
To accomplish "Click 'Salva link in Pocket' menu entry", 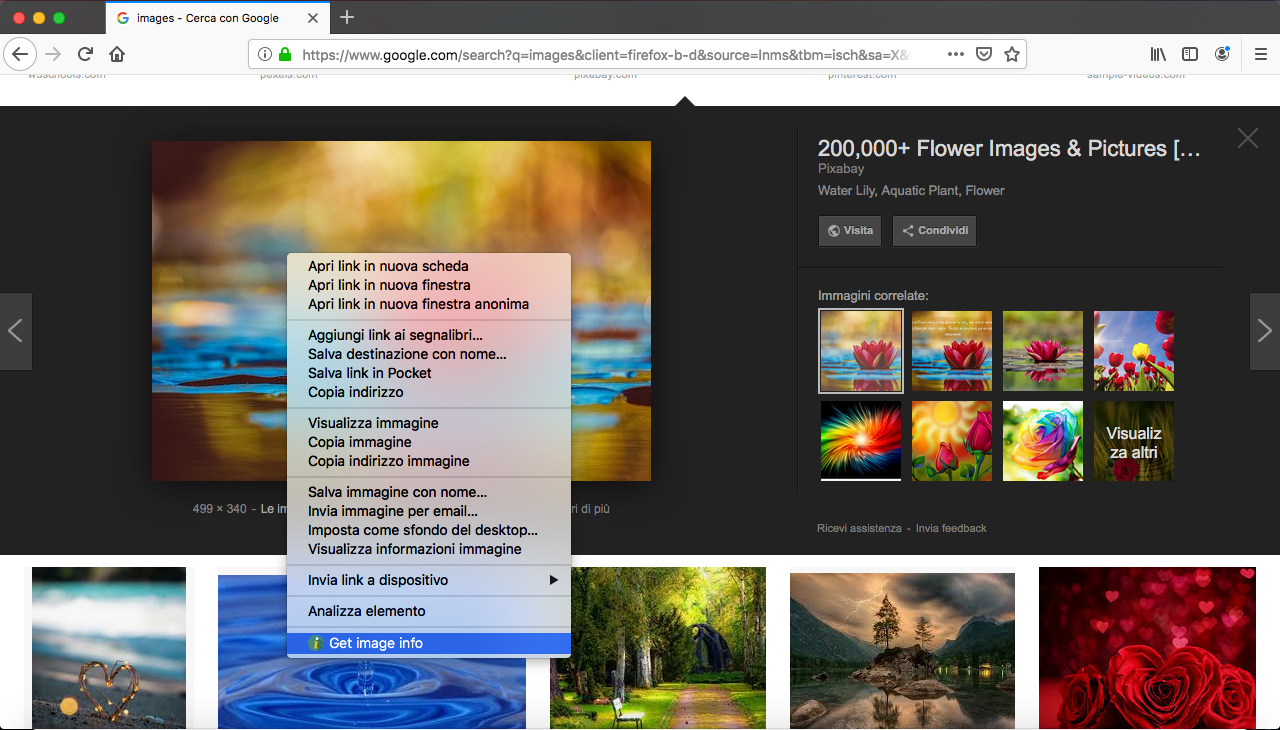I will point(429,373).
